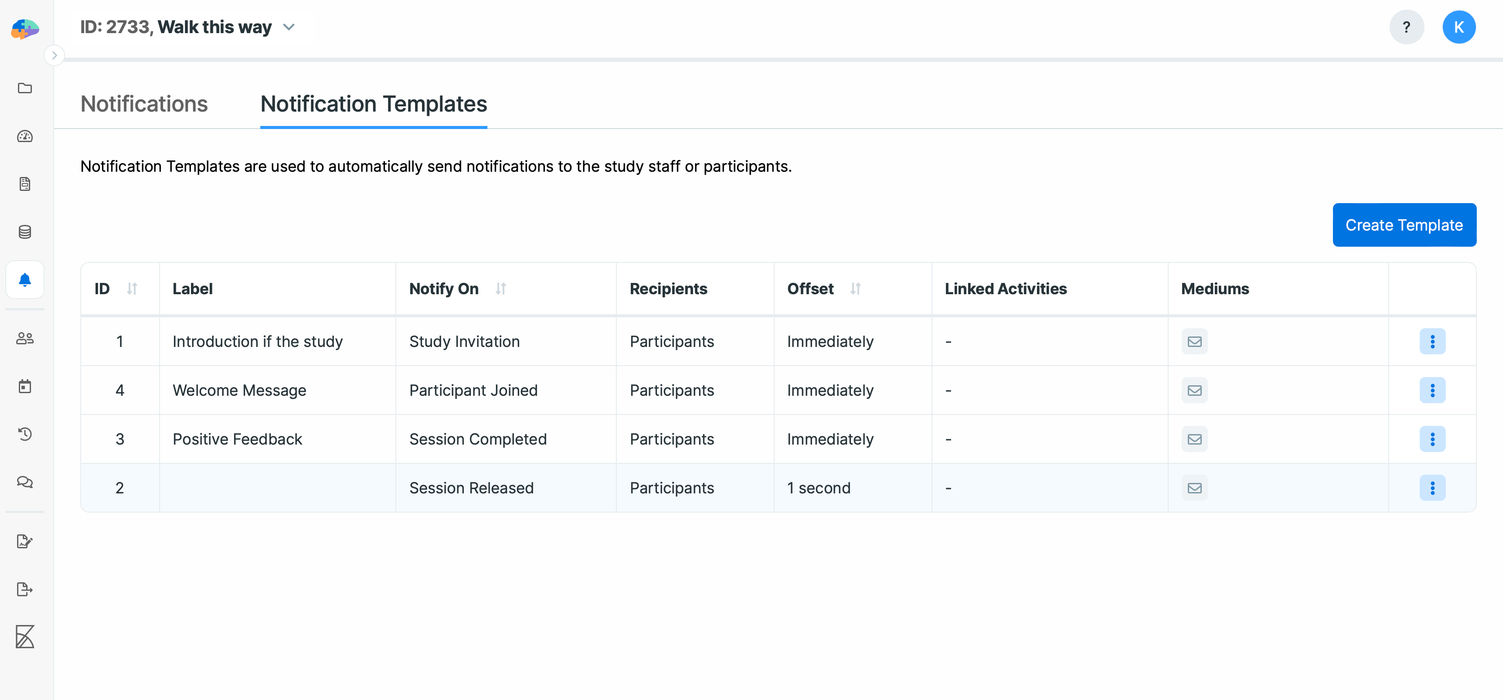Open the actions menu for Introduction if the study
Screen dimensions: 1503x700
[1432, 341]
